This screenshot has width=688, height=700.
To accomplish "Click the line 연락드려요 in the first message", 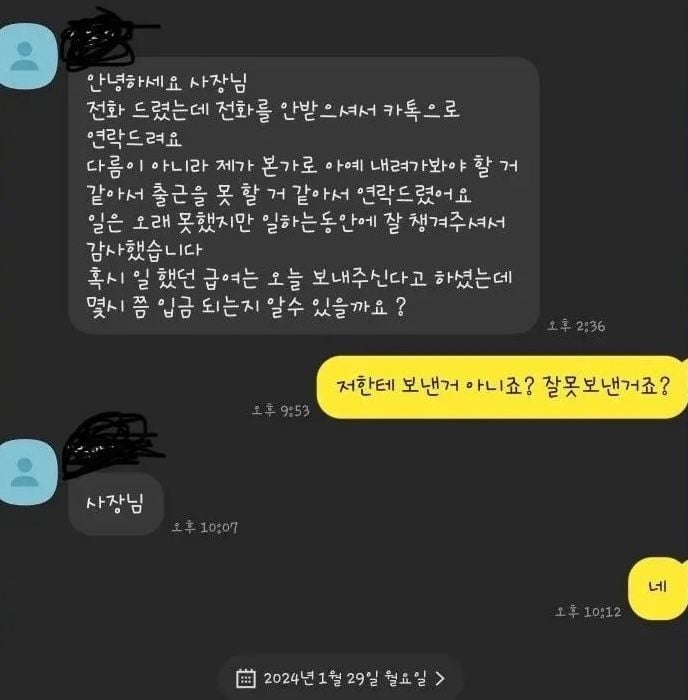I will 134,138.
